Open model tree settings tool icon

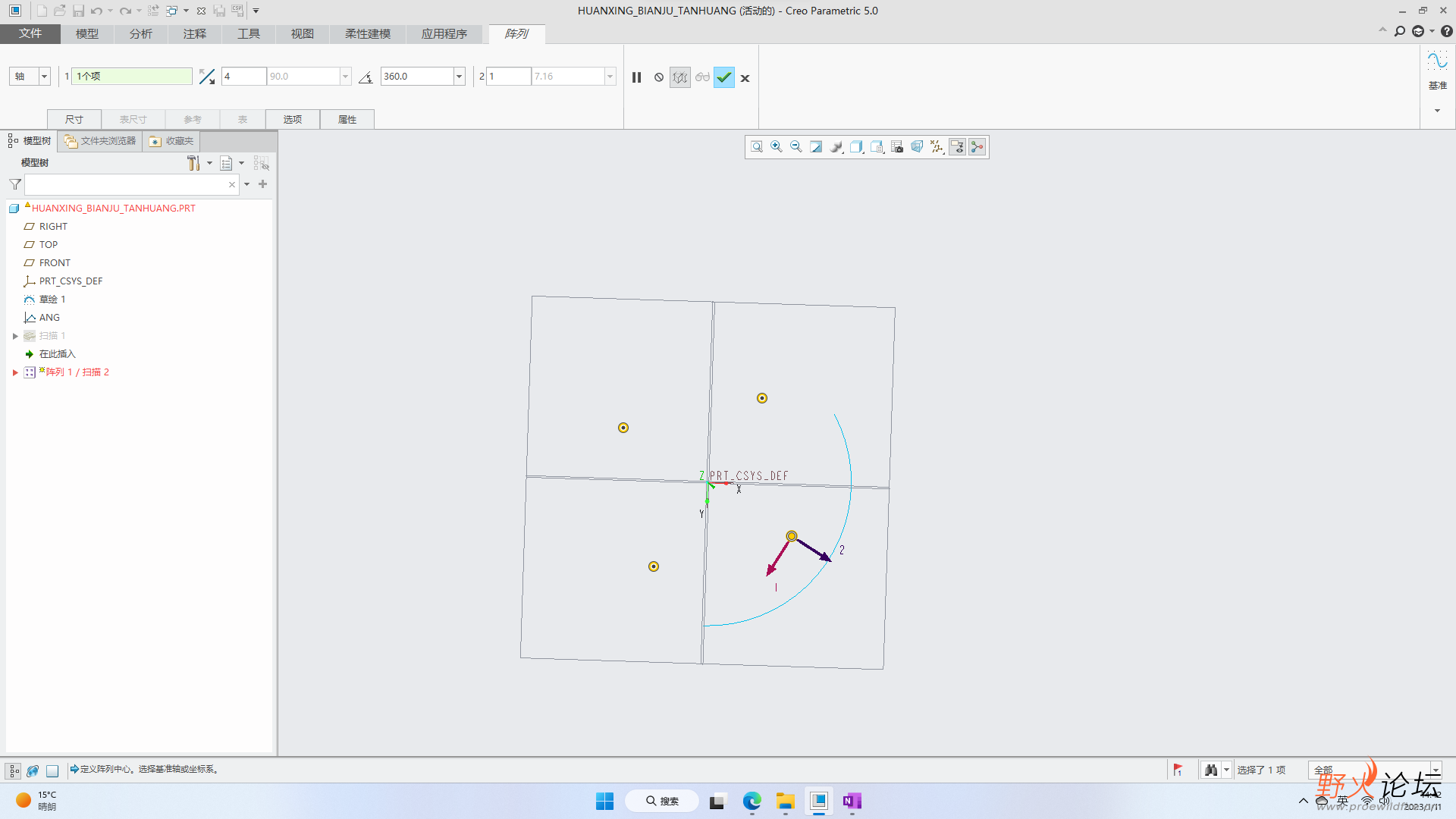click(x=194, y=163)
